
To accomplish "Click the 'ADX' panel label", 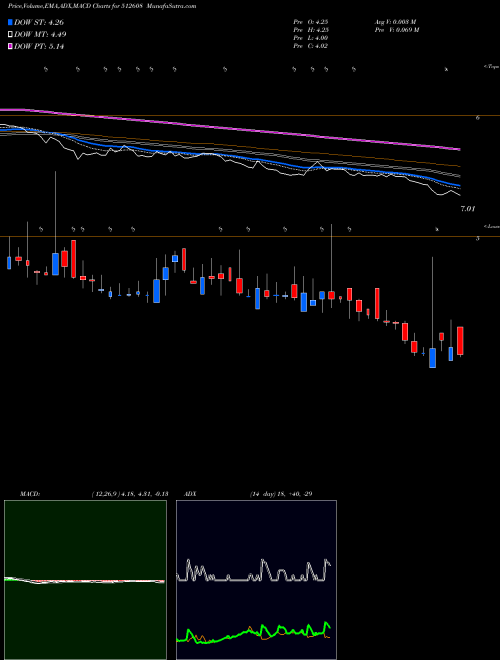I will coord(190,494).
